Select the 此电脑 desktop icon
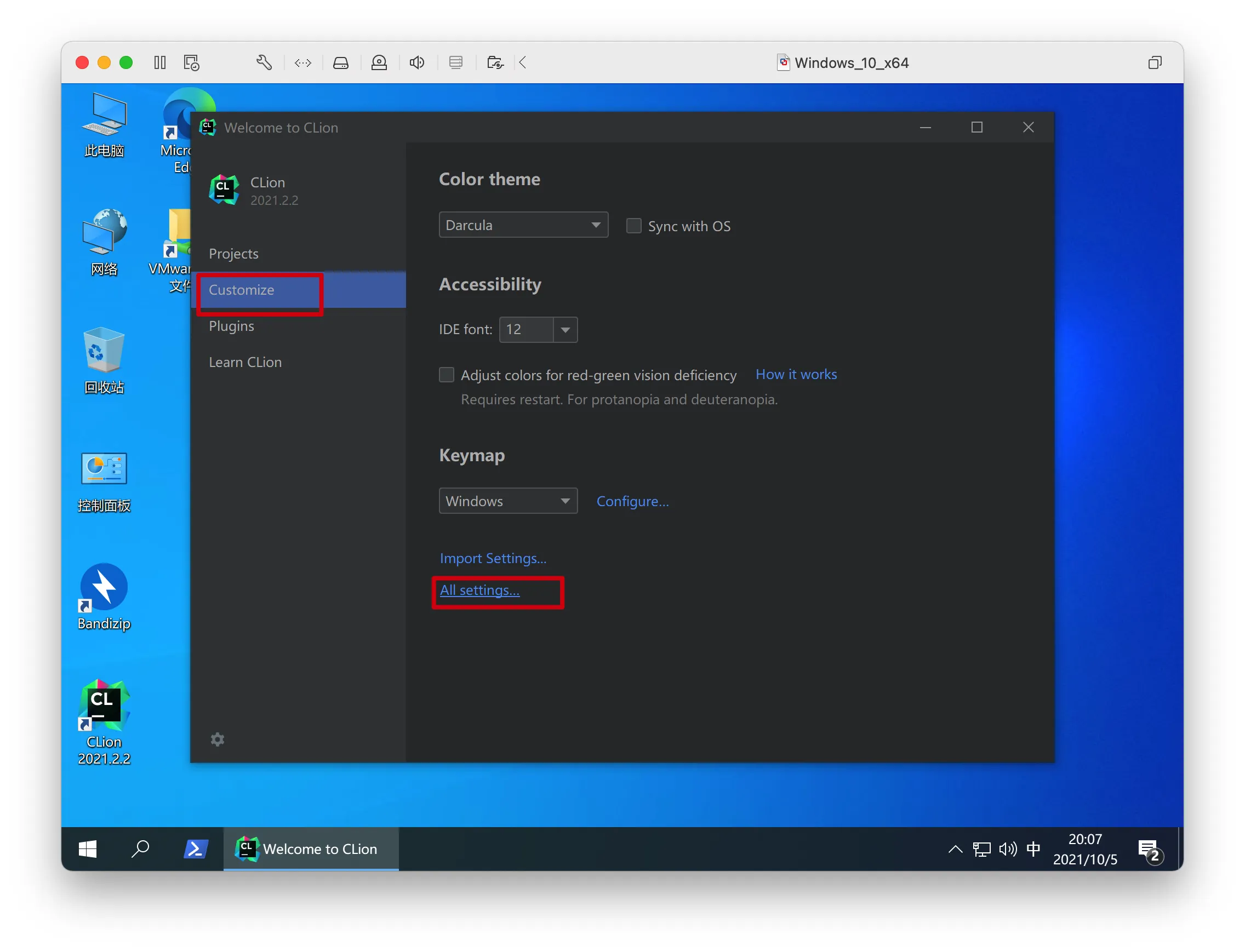1245x952 pixels. pyautogui.click(x=104, y=125)
